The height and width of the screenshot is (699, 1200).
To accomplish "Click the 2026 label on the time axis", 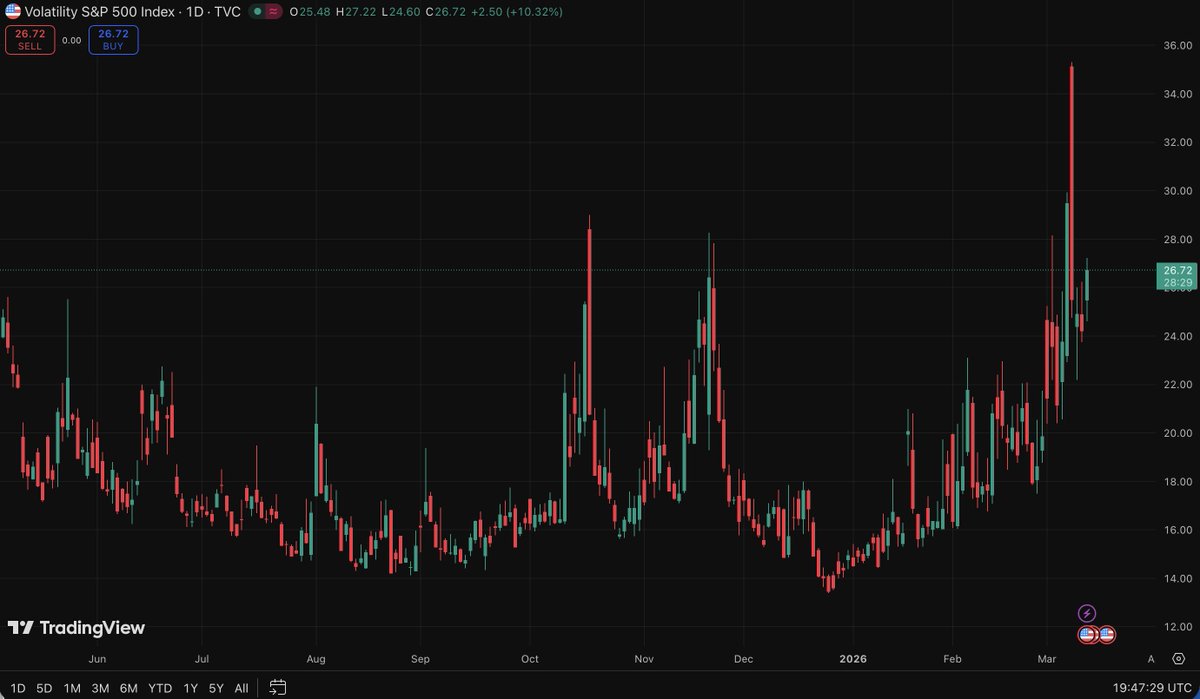I will pyautogui.click(x=853, y=658).
